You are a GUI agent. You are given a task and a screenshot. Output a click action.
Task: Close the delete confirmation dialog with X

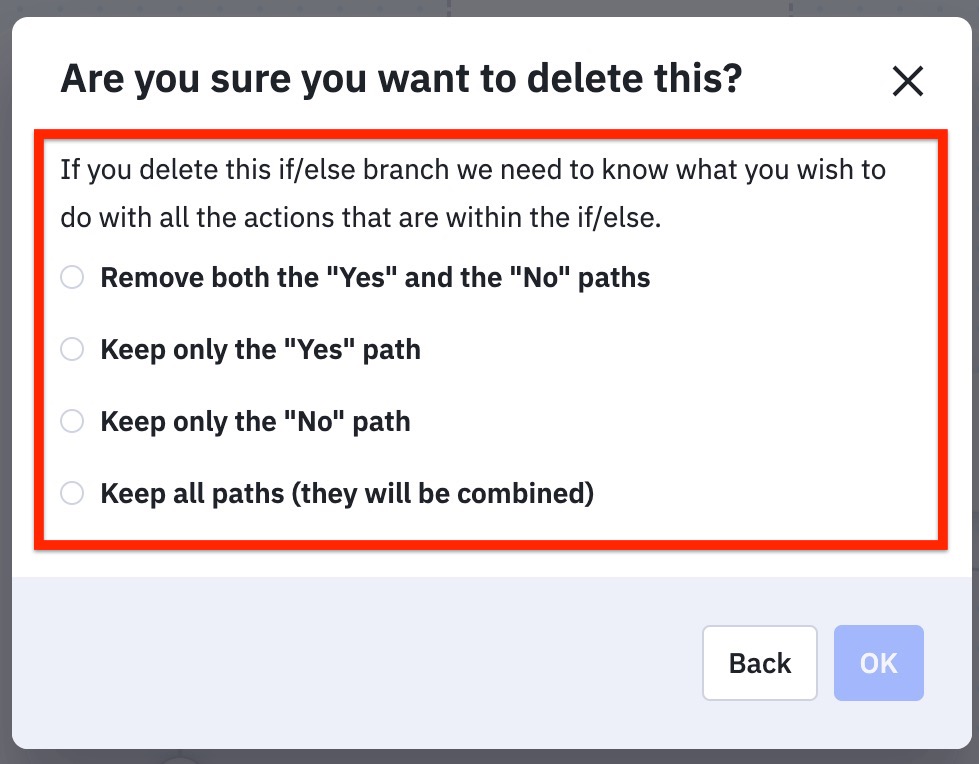point(907,81)
